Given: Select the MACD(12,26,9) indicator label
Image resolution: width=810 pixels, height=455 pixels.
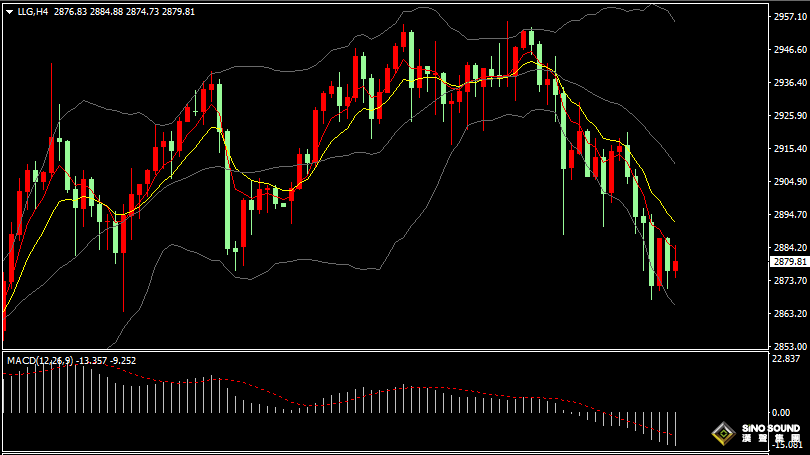Looking at the screenshot, I should (41, 360).
